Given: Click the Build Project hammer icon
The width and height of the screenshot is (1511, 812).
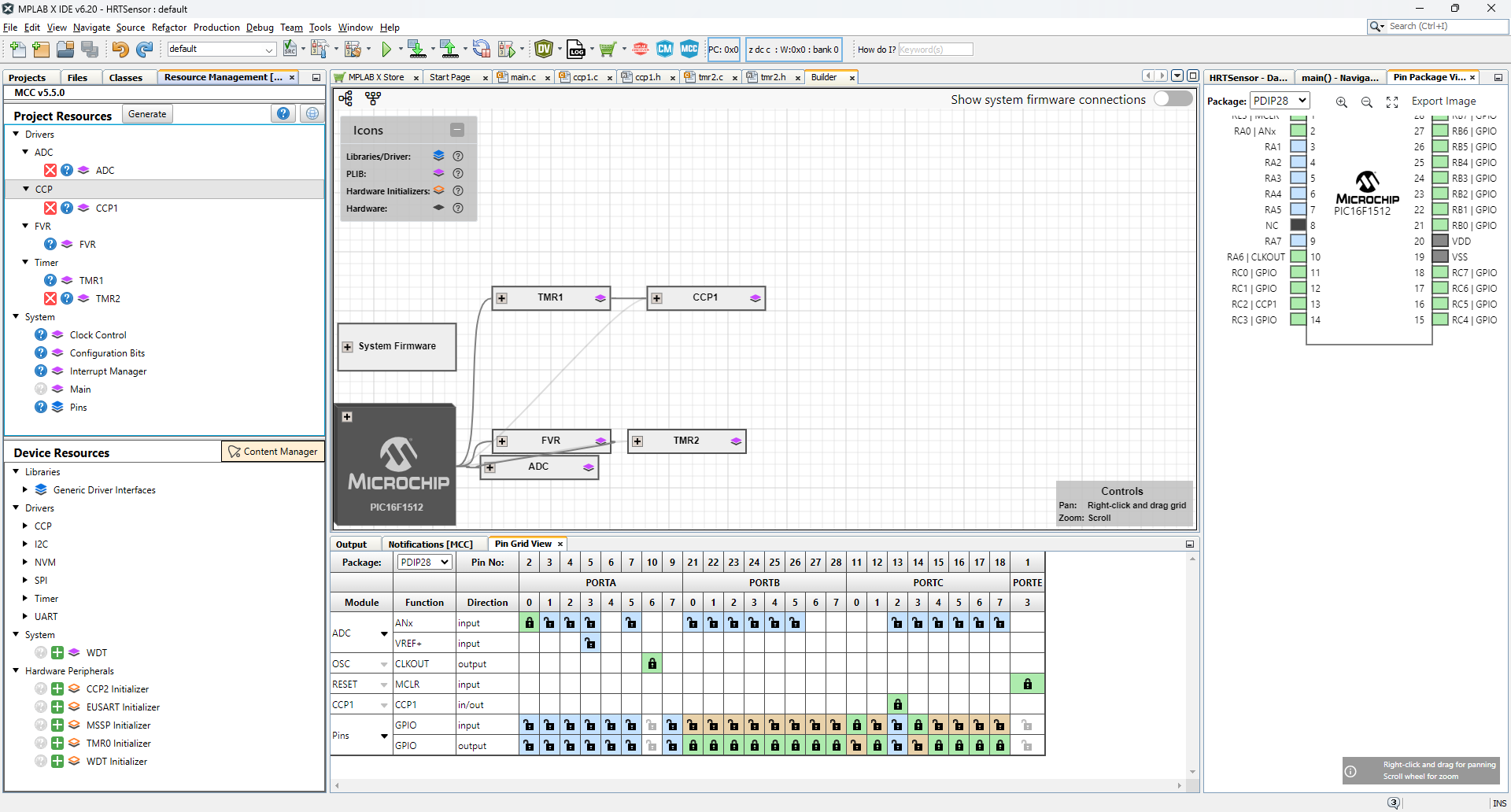Looking at the screenshot, I should tap(319, 50).
